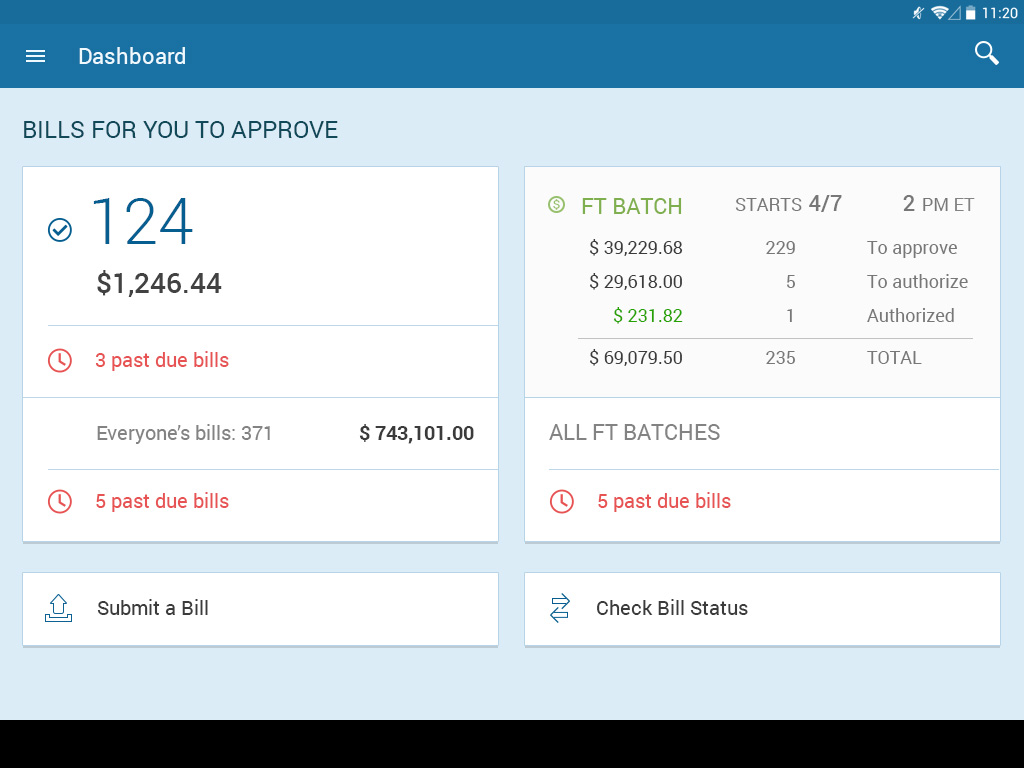Open Everyone's bills: 371 summary
Viewport: 1024px width, 768px height.
click(260, 433)
